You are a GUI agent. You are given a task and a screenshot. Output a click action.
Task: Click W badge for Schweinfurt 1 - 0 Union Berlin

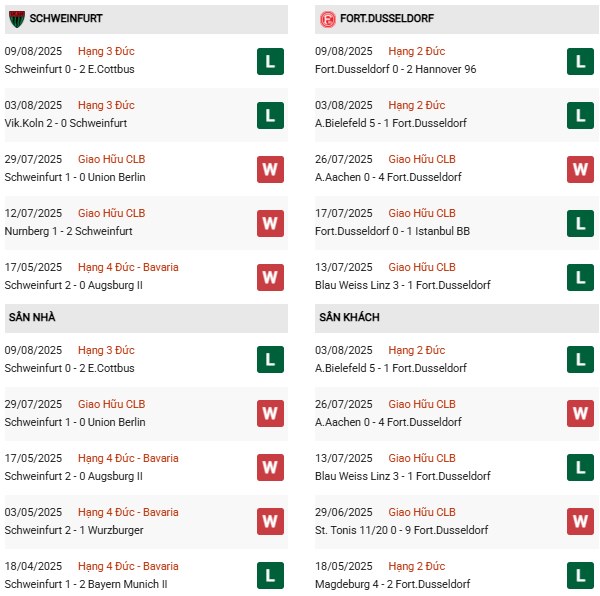pyautogui.click(x=270, y=169)
